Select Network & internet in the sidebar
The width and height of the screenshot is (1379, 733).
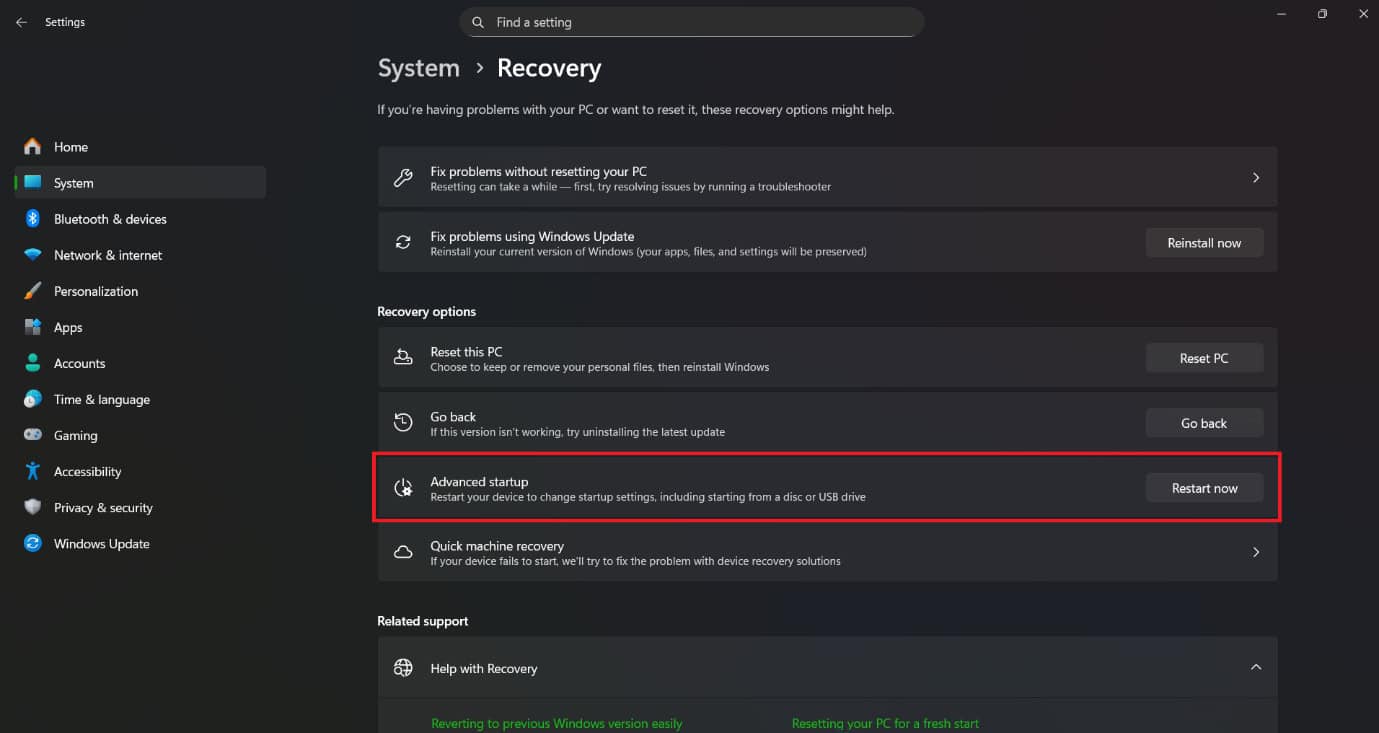click(x=108, y=255)
